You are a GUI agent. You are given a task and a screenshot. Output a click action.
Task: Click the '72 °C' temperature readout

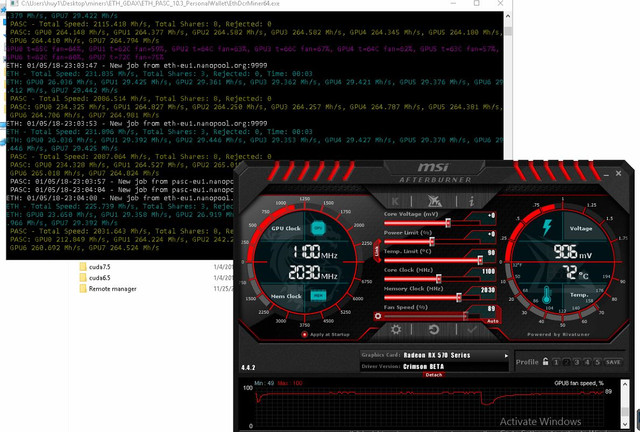(576, 272)
